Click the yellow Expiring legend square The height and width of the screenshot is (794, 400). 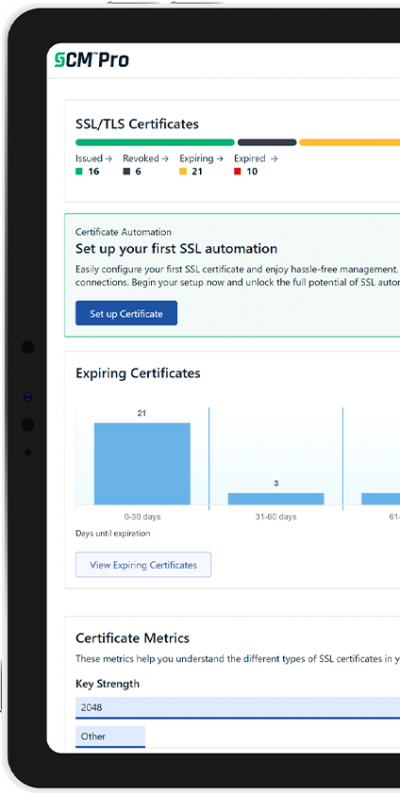tap(183, 172)
